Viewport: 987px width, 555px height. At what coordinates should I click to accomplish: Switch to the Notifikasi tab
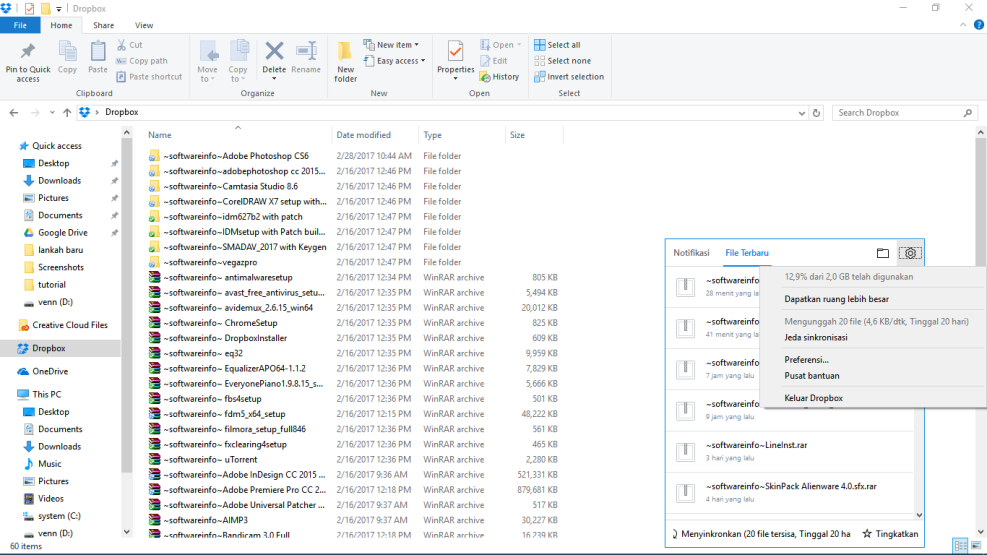click(691, 253)
